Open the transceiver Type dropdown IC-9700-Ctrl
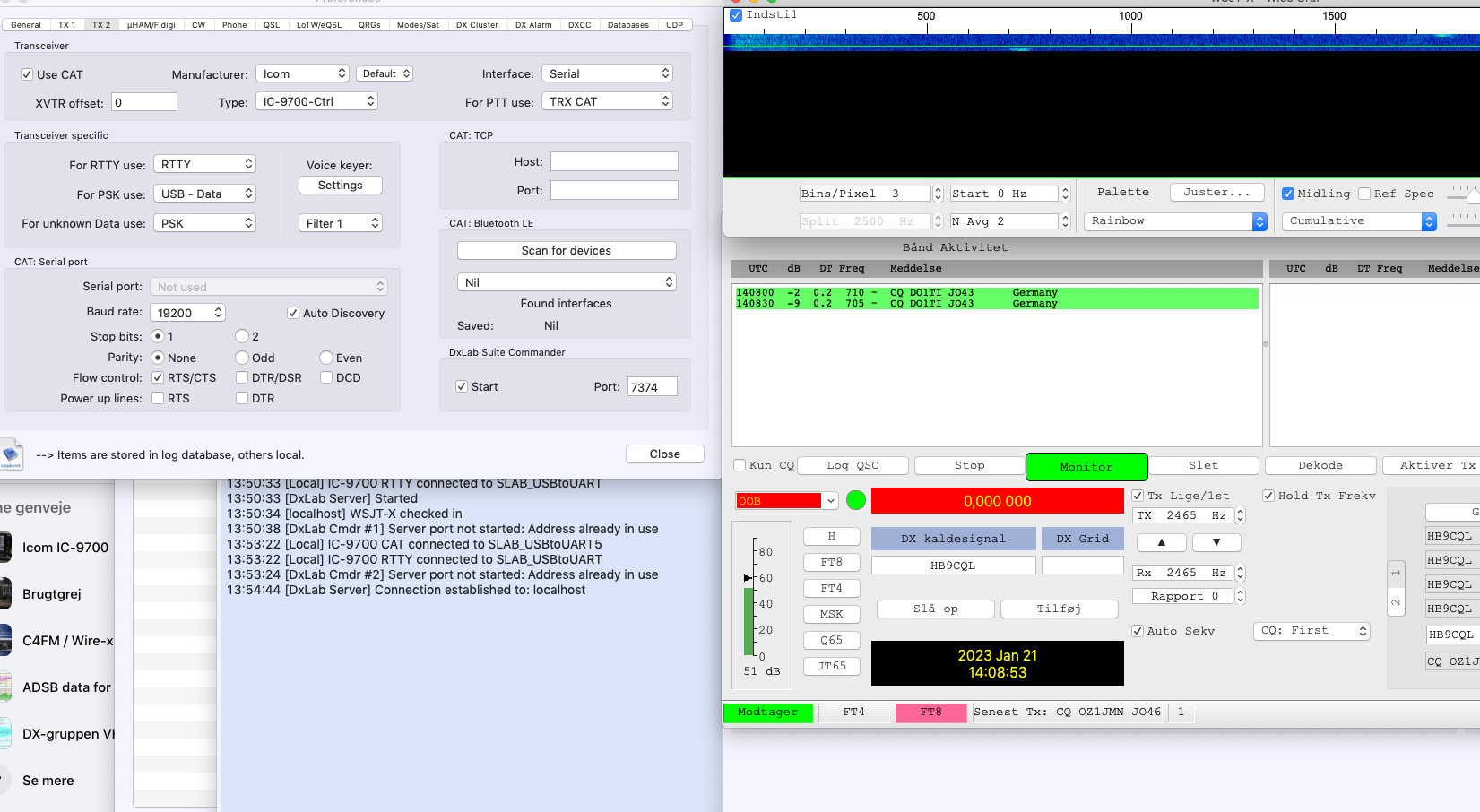 coord(316,101)
